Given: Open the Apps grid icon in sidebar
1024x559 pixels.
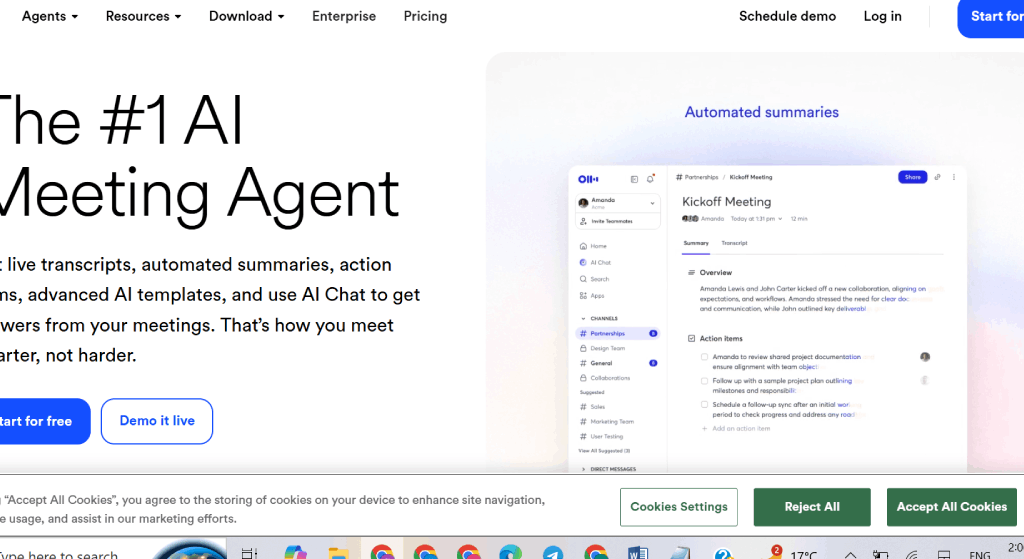Looking at the screenshot, I should (583, 296).
